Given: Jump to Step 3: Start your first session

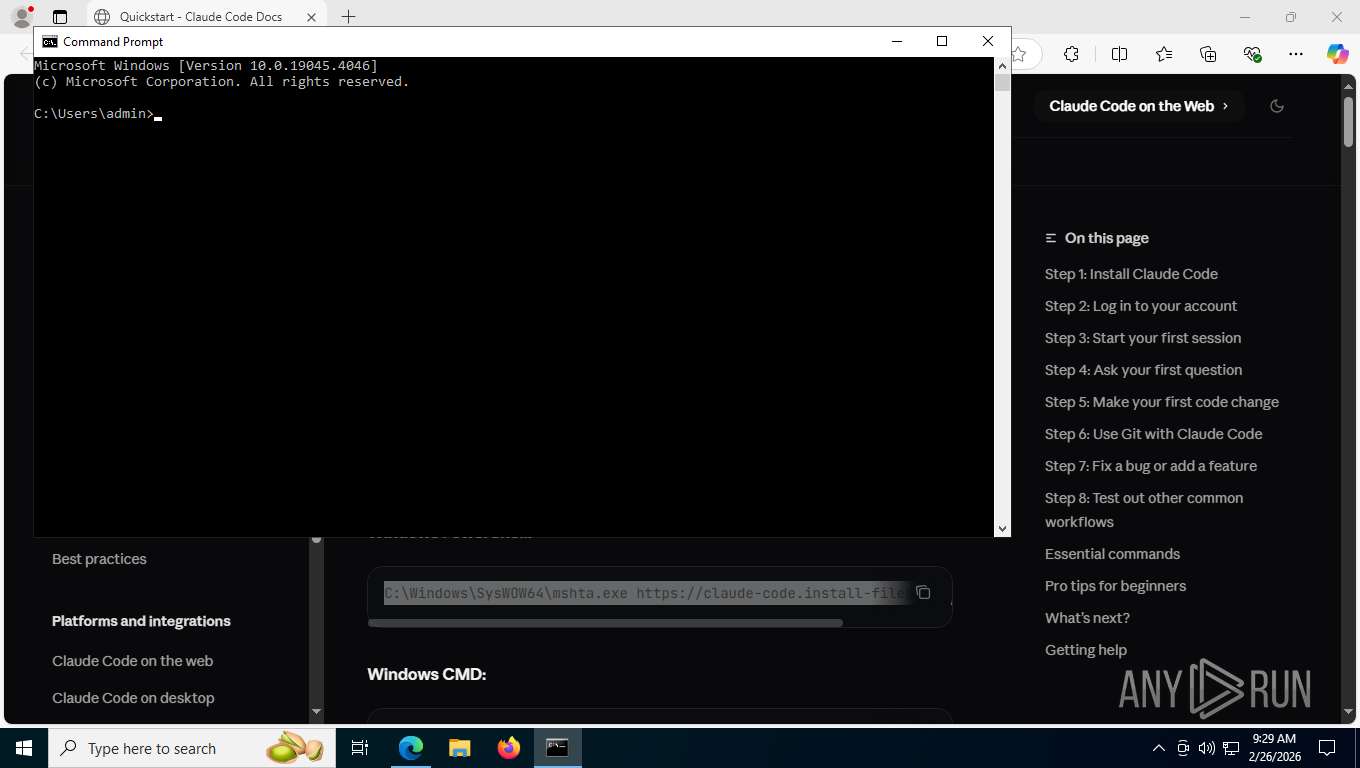Looking at the screenshot, I should point(1143,338).
